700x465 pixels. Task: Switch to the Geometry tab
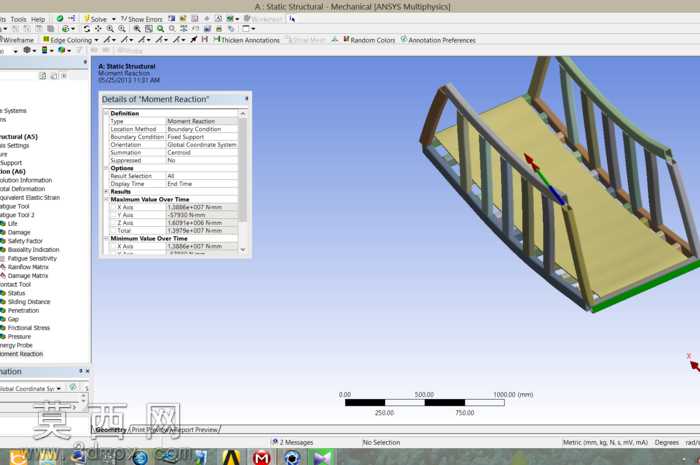click(111, 429)
